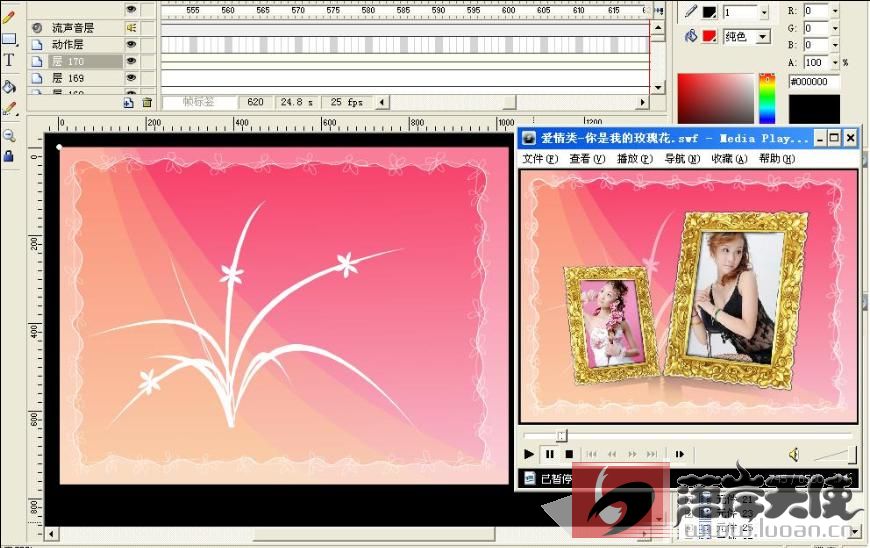Screen dimensions: 870x548
Task: Click the page icon of 层 169
Action: [37, 78]
